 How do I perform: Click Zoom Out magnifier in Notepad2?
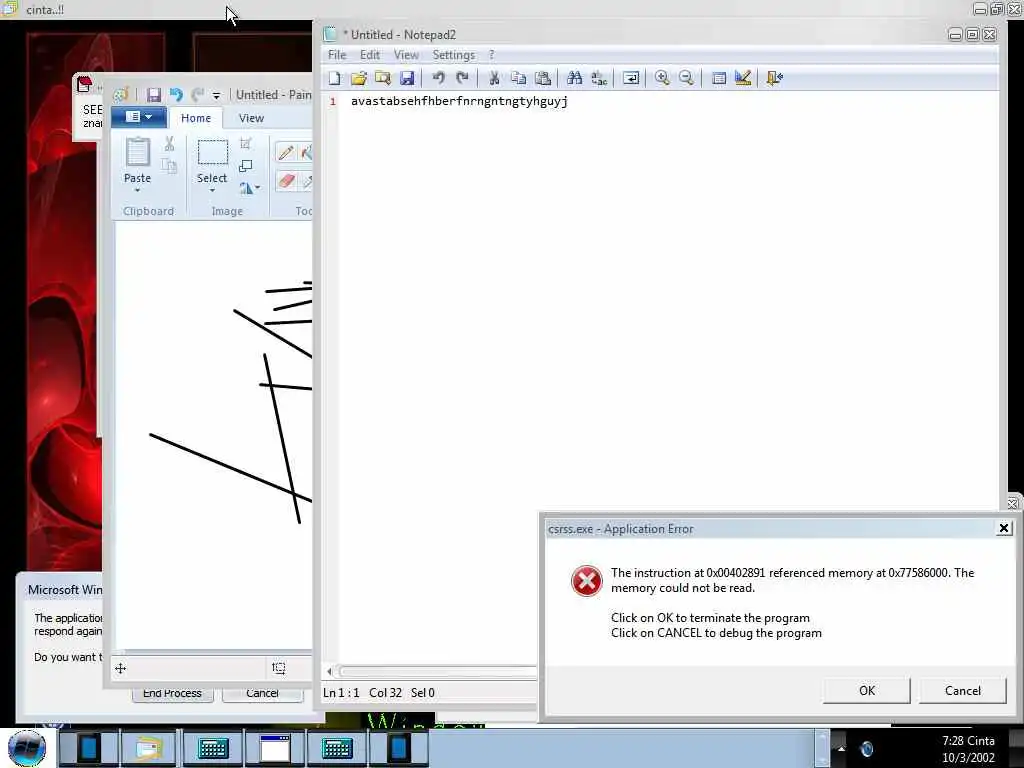pyautogui.click(x=686, y=78)
